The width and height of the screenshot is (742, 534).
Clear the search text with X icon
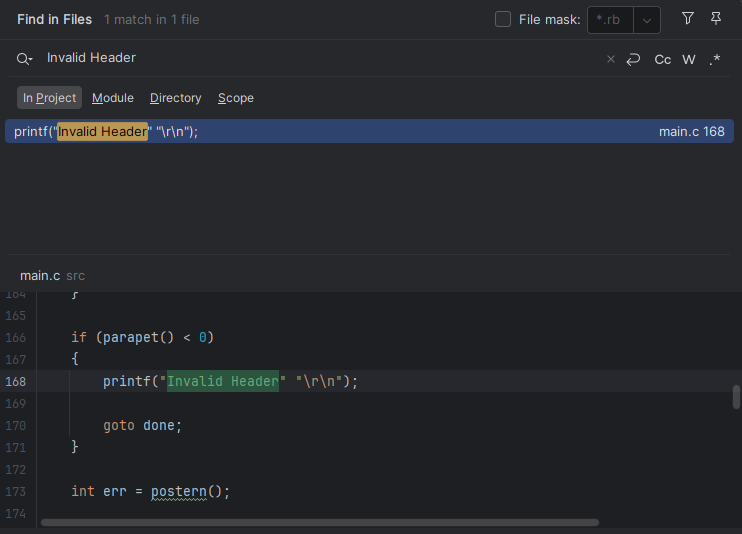click(x=611, y=59)
